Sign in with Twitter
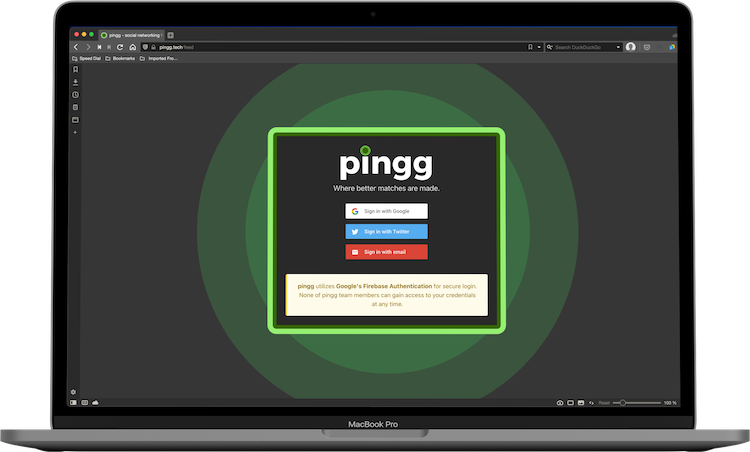Viewport: 750px width, 452px height. [x=386, y=232]
